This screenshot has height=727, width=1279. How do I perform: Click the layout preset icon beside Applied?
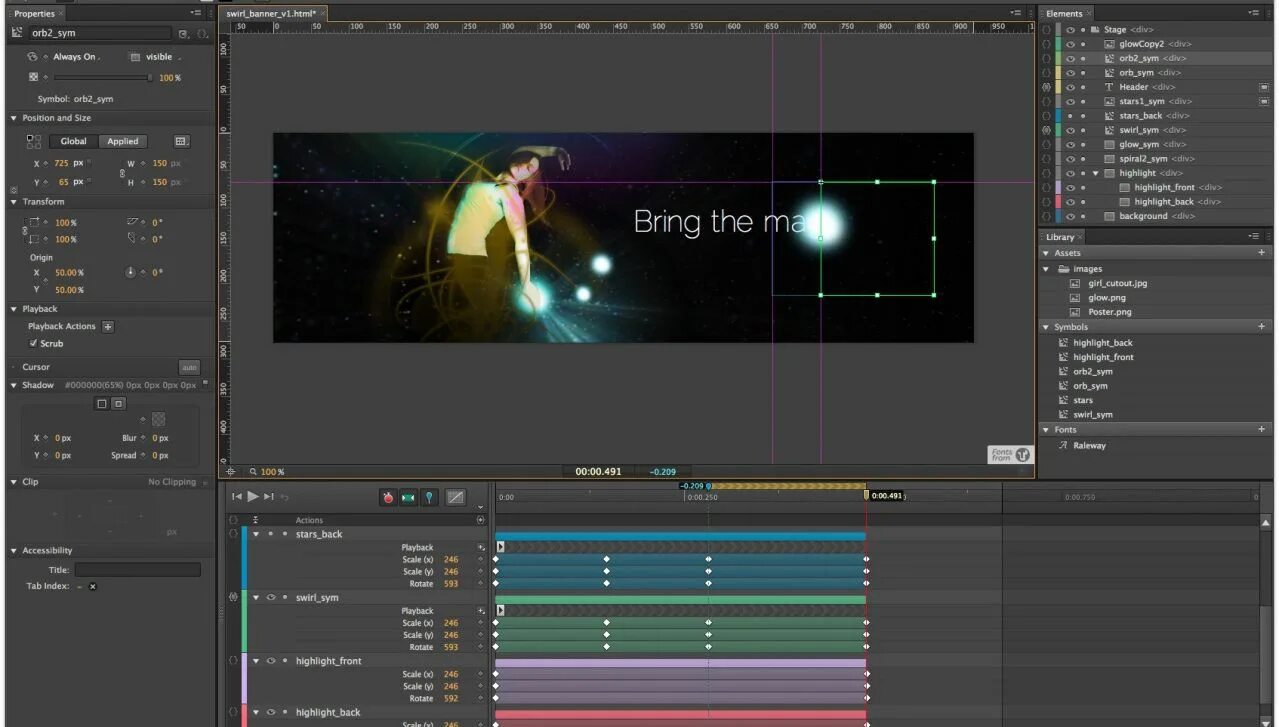click(181, 141)
